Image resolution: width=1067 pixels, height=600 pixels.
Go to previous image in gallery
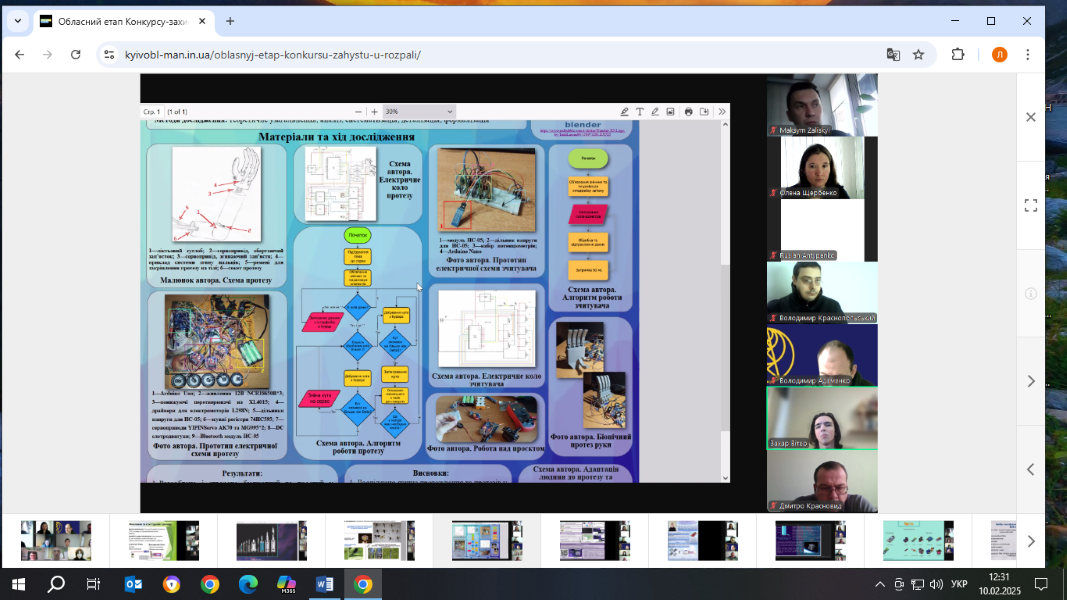[1031, 469]
